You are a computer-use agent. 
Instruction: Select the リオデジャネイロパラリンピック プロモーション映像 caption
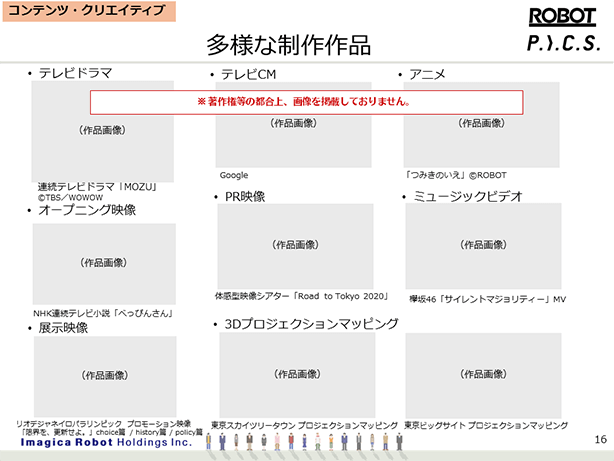point(103,424)
